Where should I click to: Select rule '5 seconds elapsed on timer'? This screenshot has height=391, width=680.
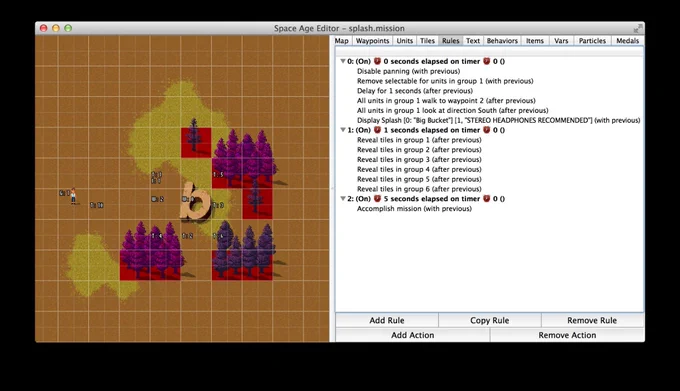[426, 199]
